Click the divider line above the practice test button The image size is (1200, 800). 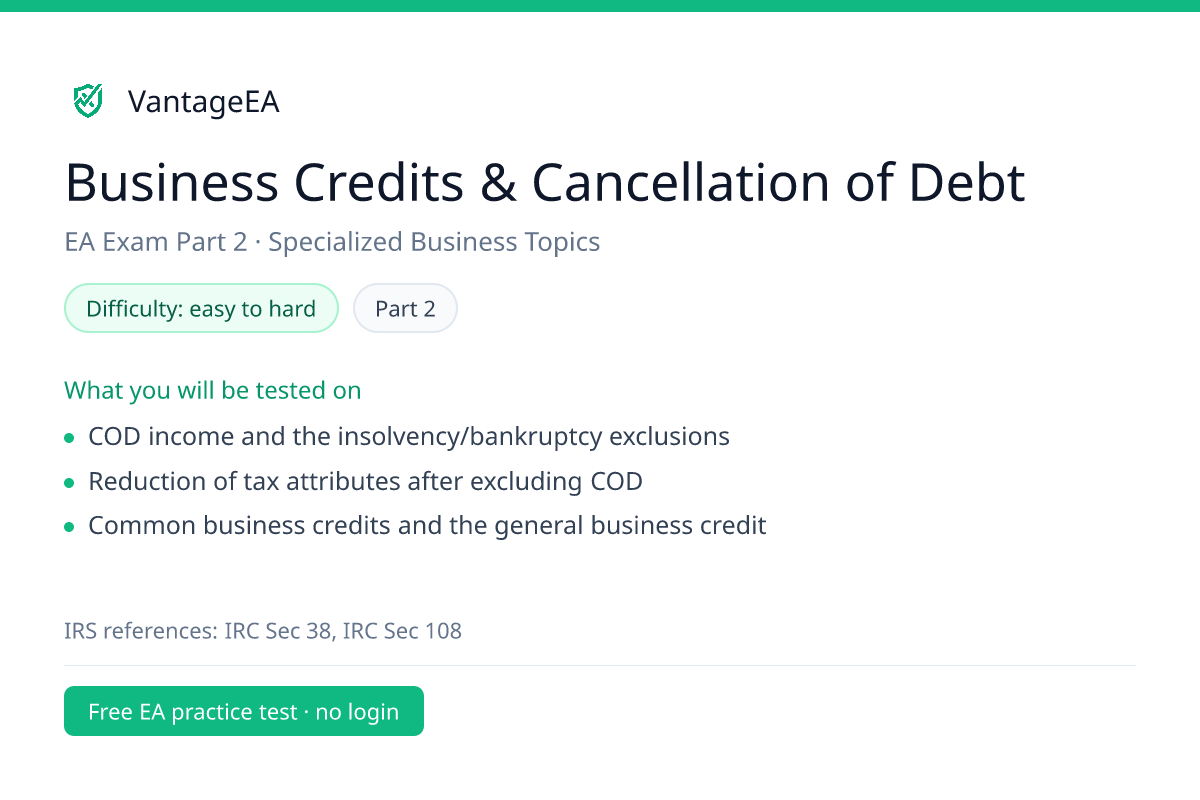[600, 665]
